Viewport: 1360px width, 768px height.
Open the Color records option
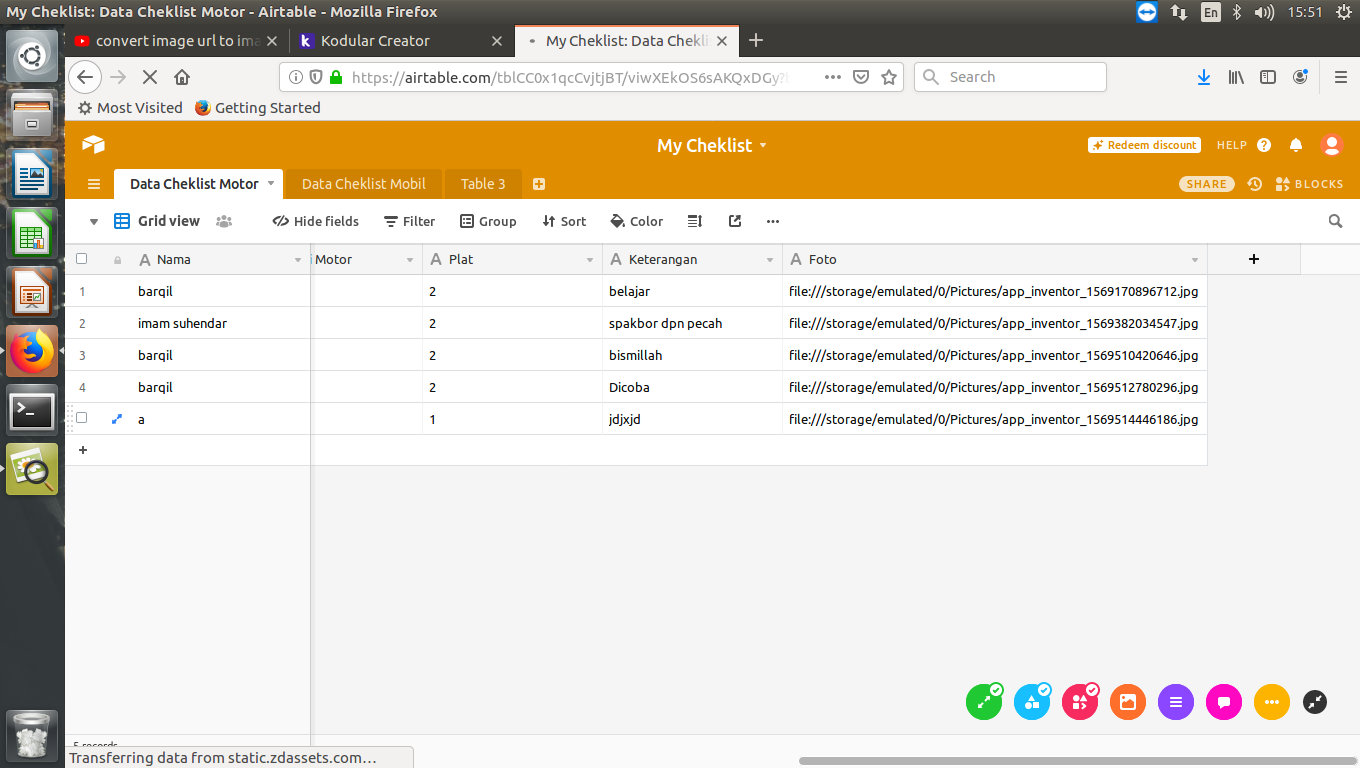(x=636, y=221)
